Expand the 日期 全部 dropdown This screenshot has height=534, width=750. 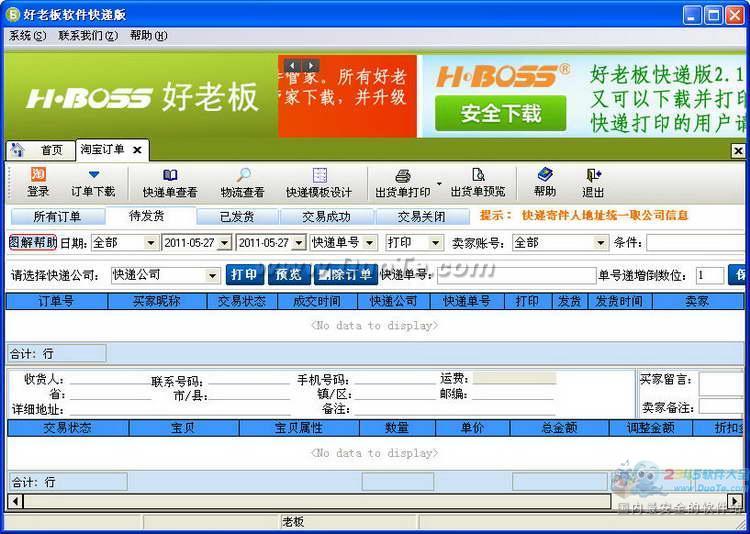tap(151, 243)
